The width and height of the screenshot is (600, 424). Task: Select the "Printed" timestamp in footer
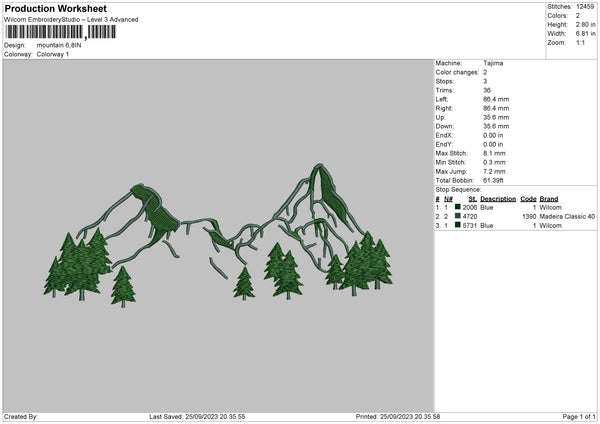point(398,417)
